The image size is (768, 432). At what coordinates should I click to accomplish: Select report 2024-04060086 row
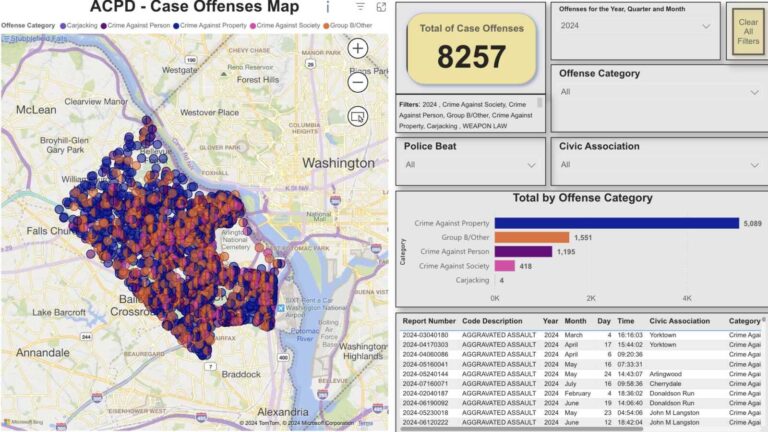pyautogui.click(x=581, y=355)
